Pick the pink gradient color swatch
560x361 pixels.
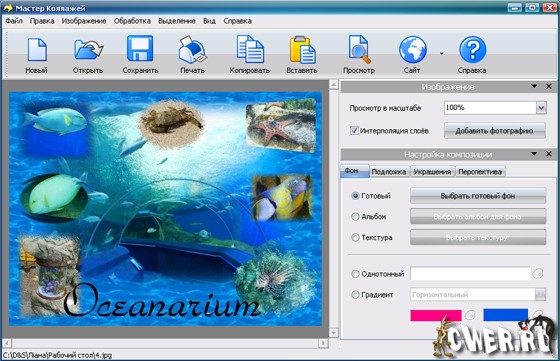(x=436, y=315)
